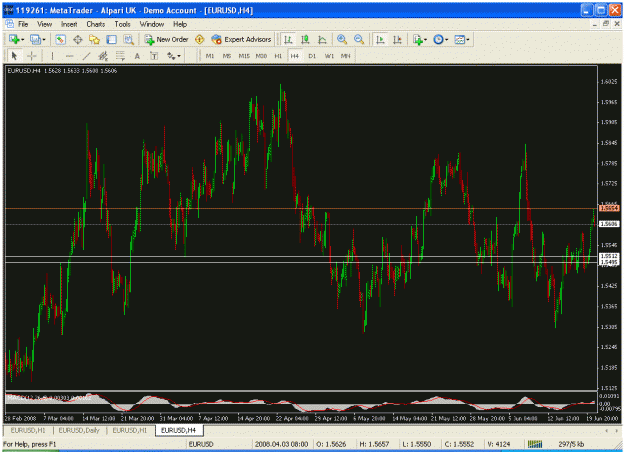Show the Market Watch window
625x452 pixels.
coord(60,39)
